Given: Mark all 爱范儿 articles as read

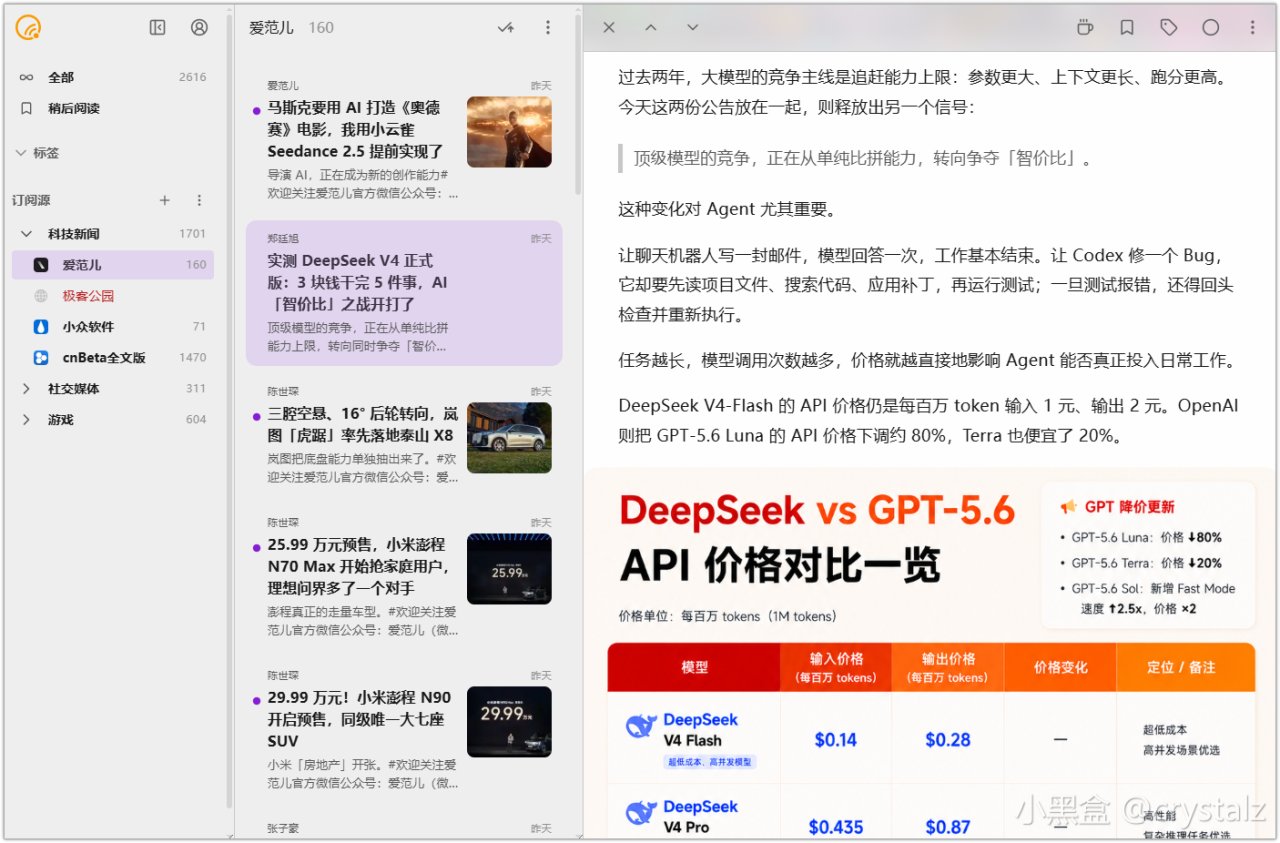Looking at the screenshot, I should click(x=506, y=28).
